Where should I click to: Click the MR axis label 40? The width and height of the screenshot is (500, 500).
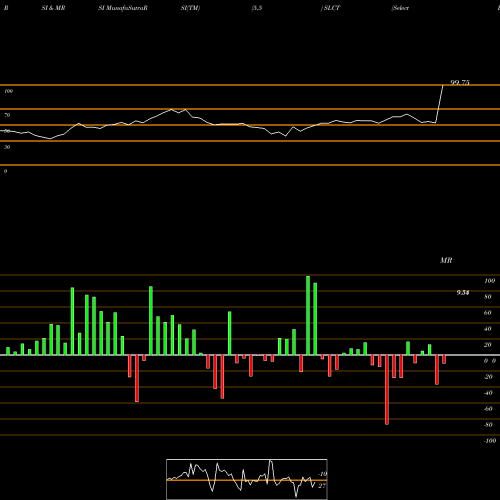(488, 329)
